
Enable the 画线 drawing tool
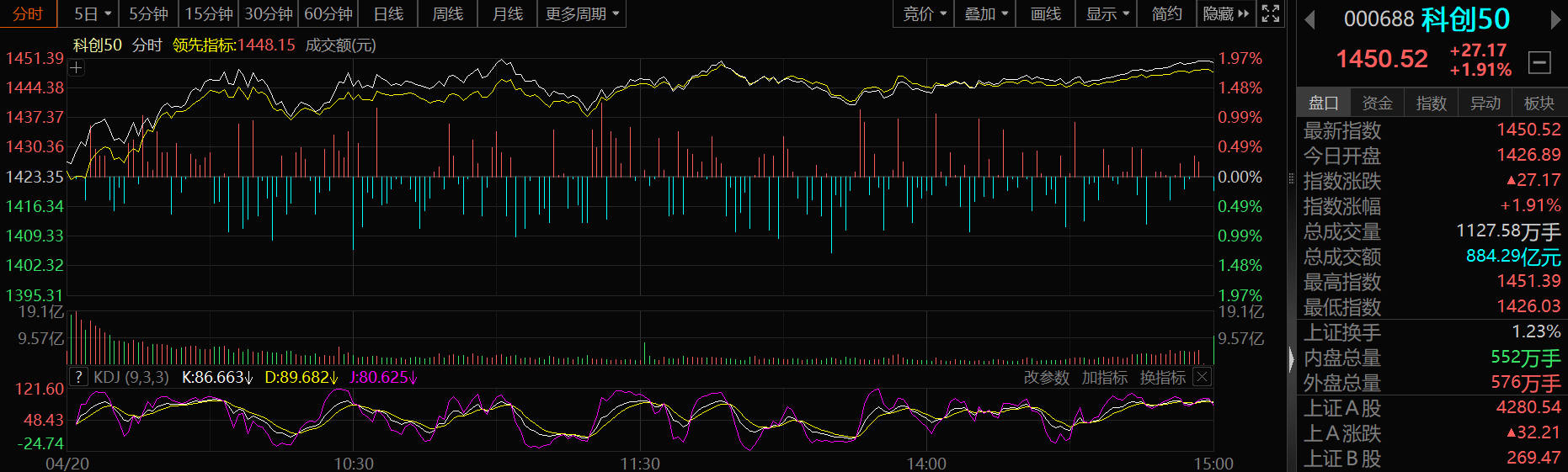pyautogui.click(x=1045, y=13)
